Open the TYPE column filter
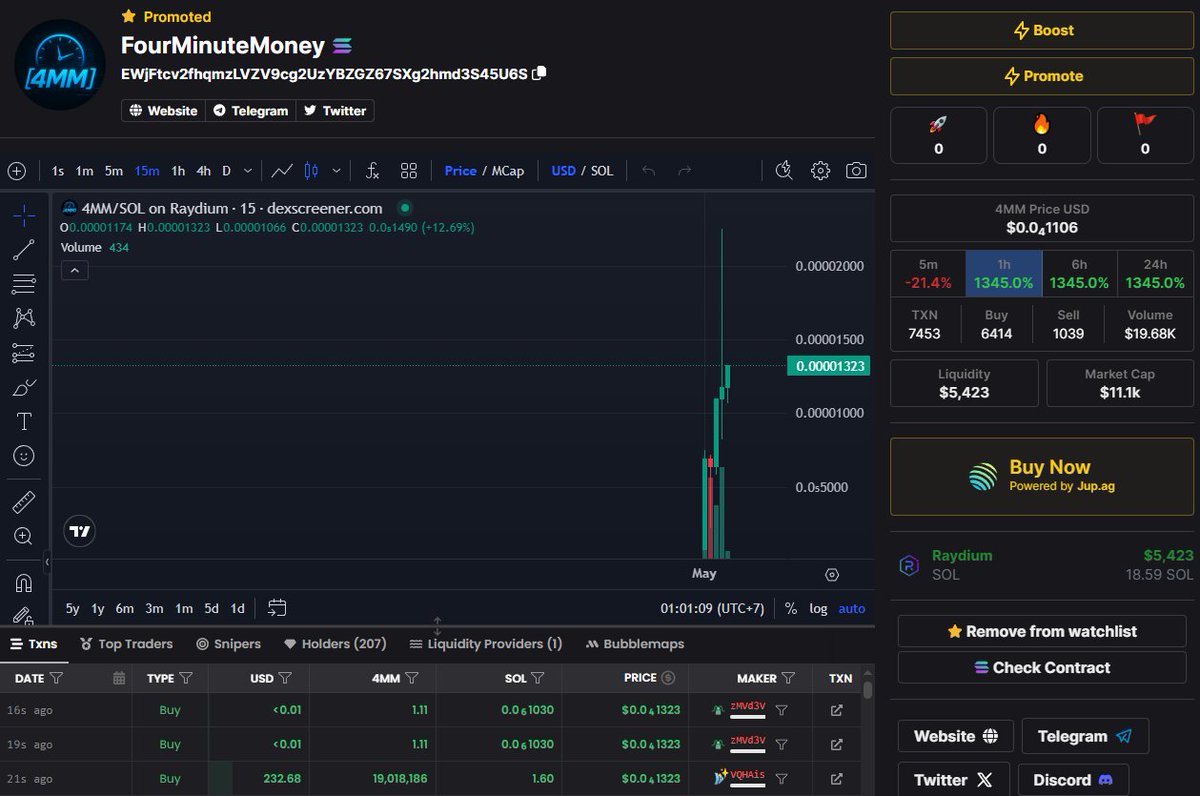This screenshot has width=1200, height=796. click(186, 678)
